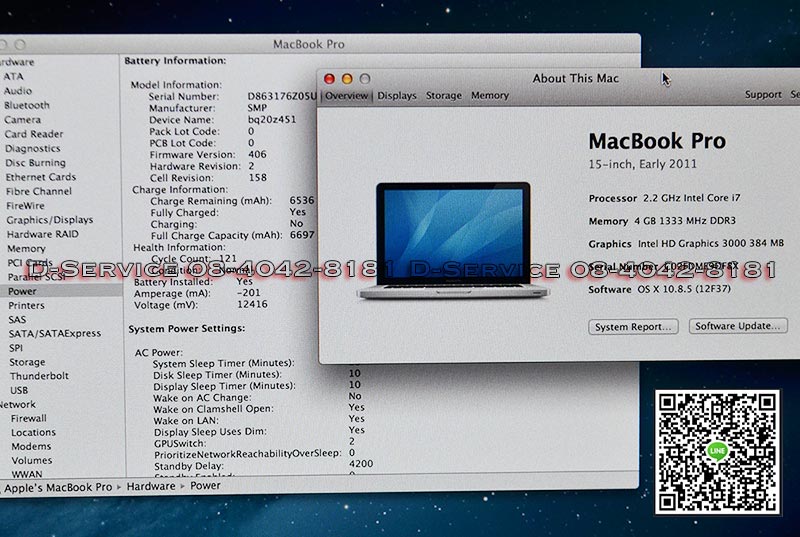Close the About This Mac window

tap(330, 79)
